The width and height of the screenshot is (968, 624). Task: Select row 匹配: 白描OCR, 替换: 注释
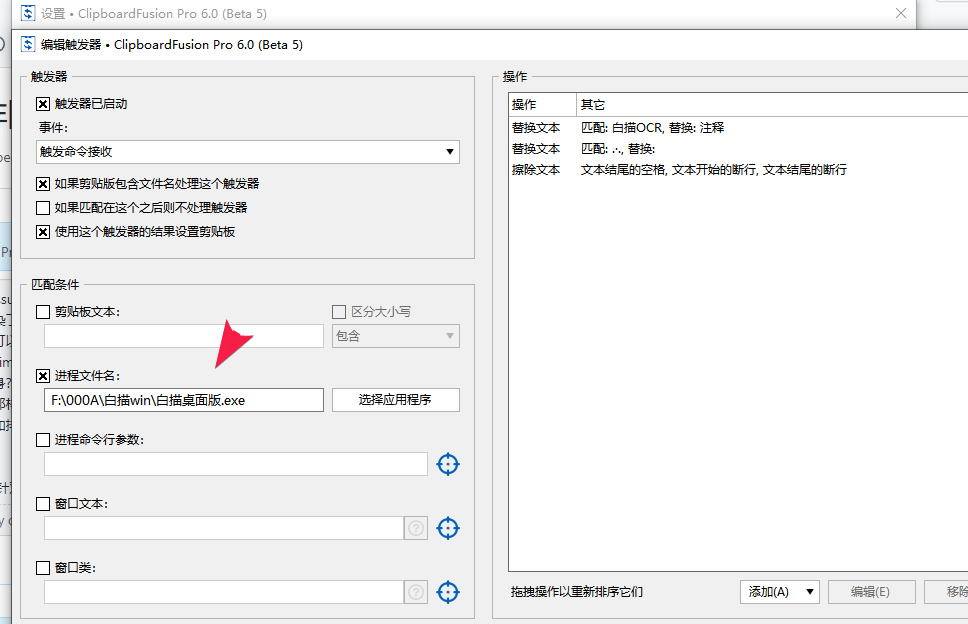(738, 128)
